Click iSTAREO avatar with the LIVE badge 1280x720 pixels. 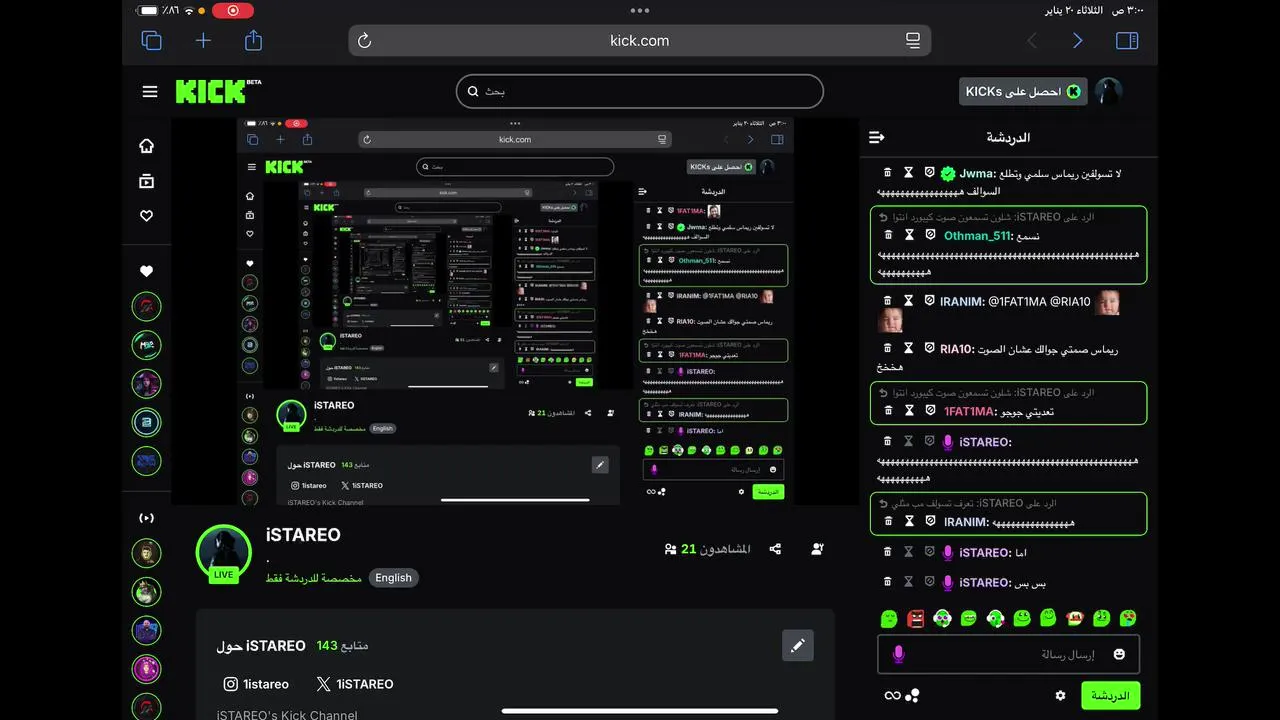[224, 552]
